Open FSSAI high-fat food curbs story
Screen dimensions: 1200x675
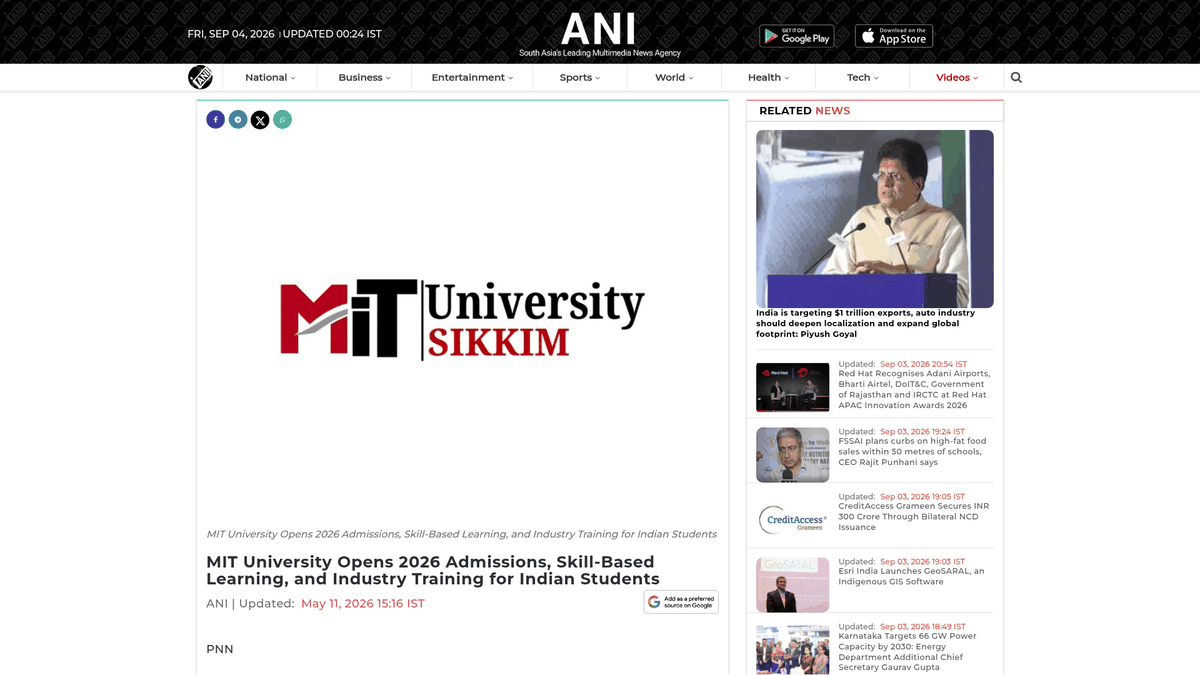coord(912,451)
